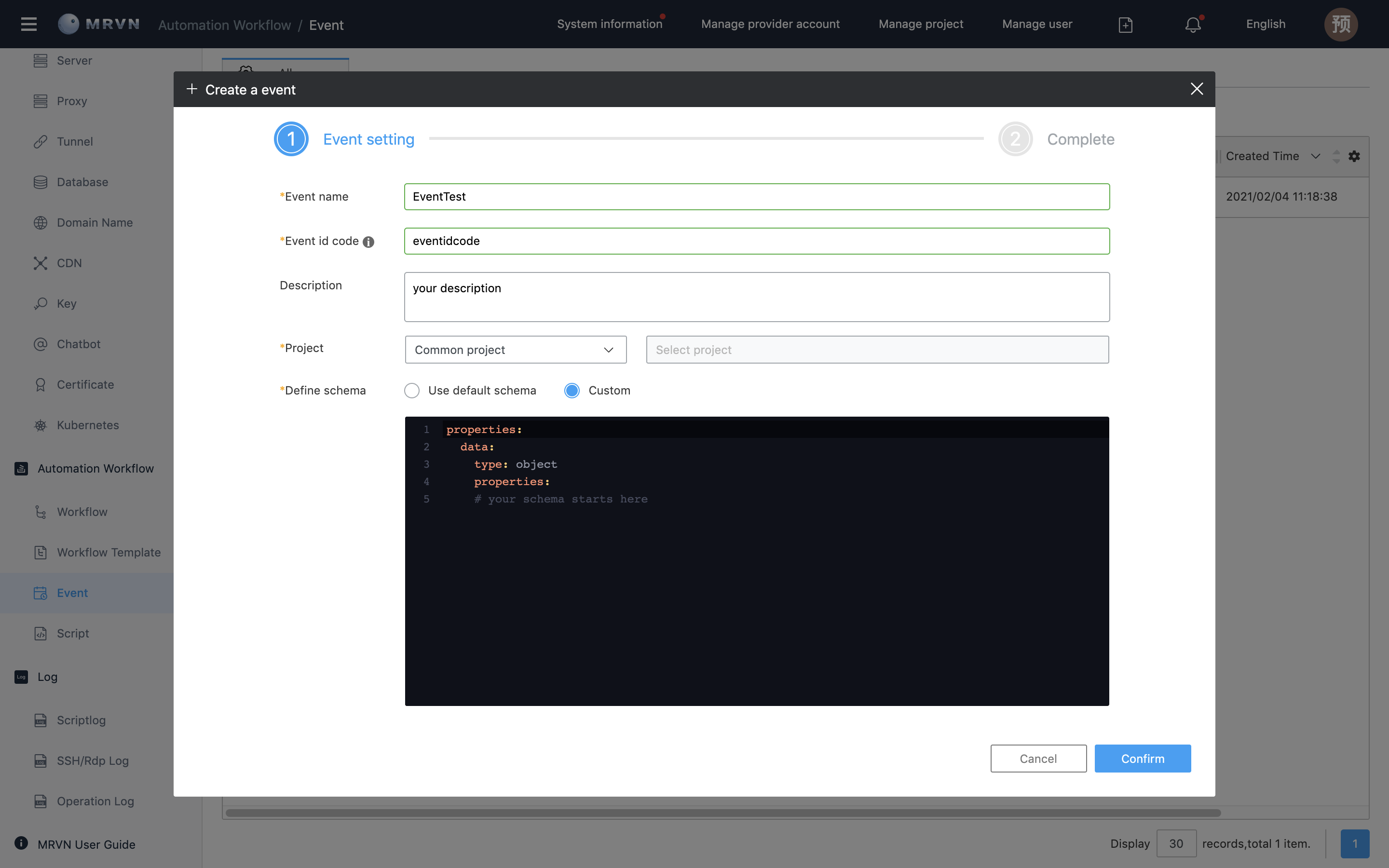The width and height of the screenshot is (1389, 868).
Task: Expand the Created Time column dropdown
Action: point(1315,156)
